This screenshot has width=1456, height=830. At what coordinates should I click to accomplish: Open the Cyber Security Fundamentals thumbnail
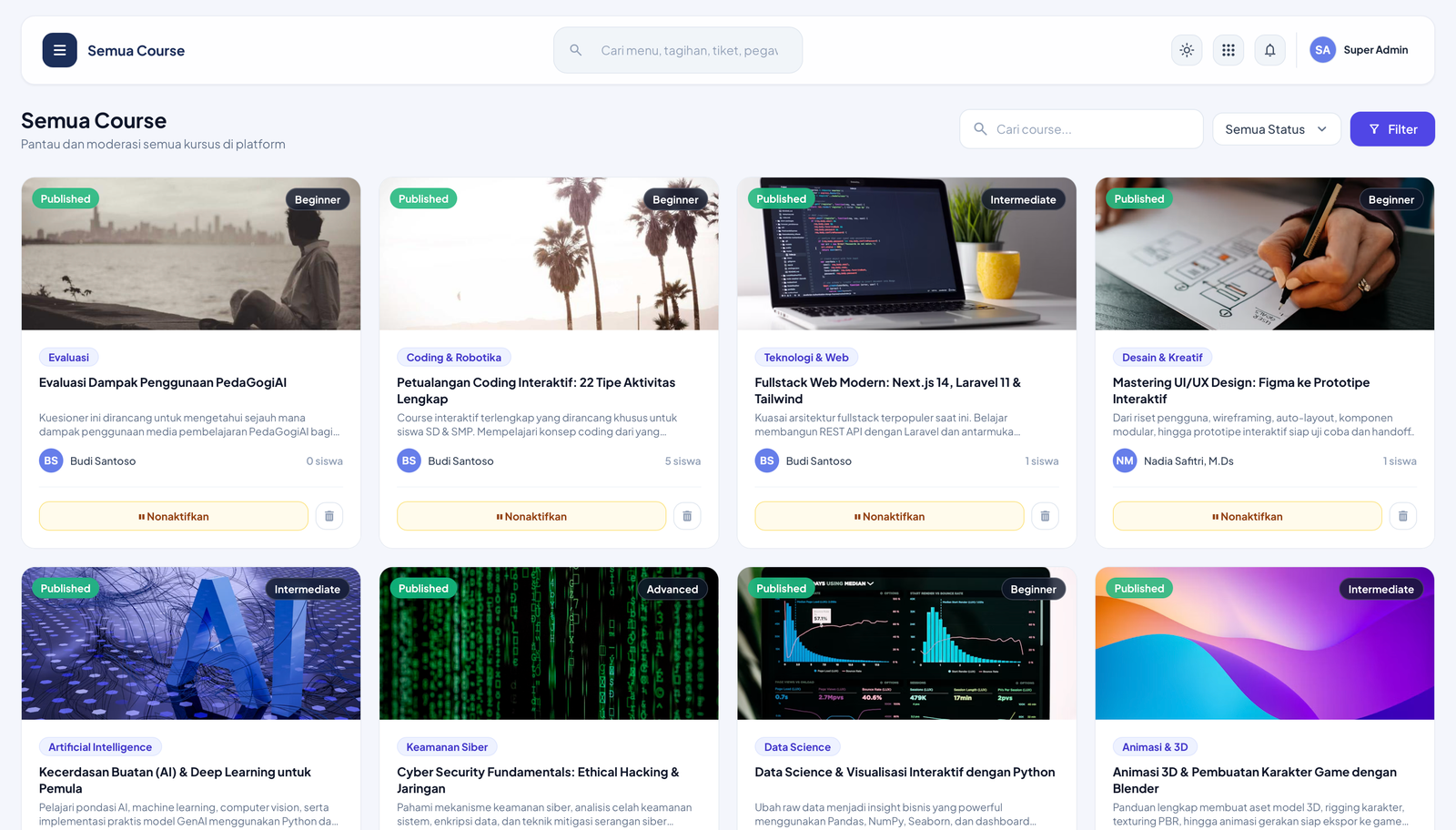[x=549, y=643]
